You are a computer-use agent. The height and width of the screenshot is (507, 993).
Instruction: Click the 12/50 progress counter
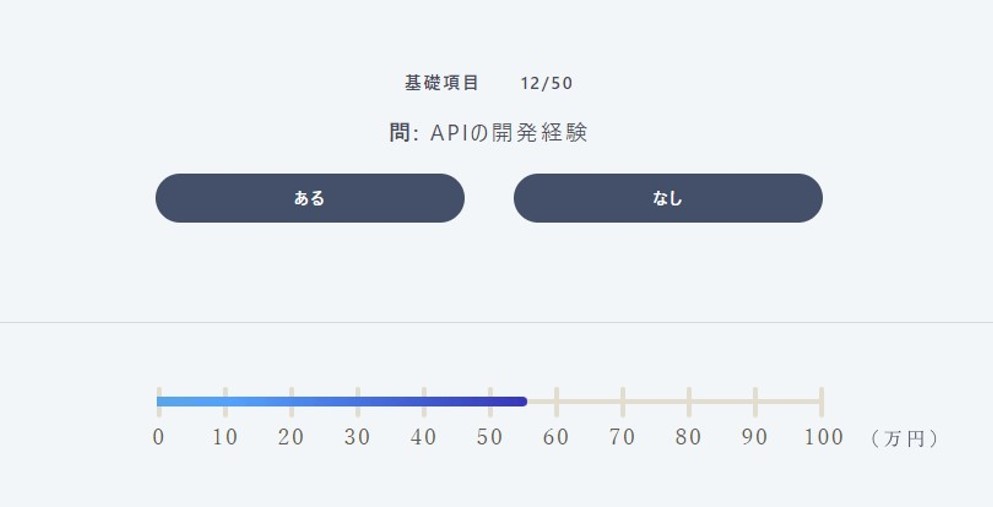tap(547, 84)
